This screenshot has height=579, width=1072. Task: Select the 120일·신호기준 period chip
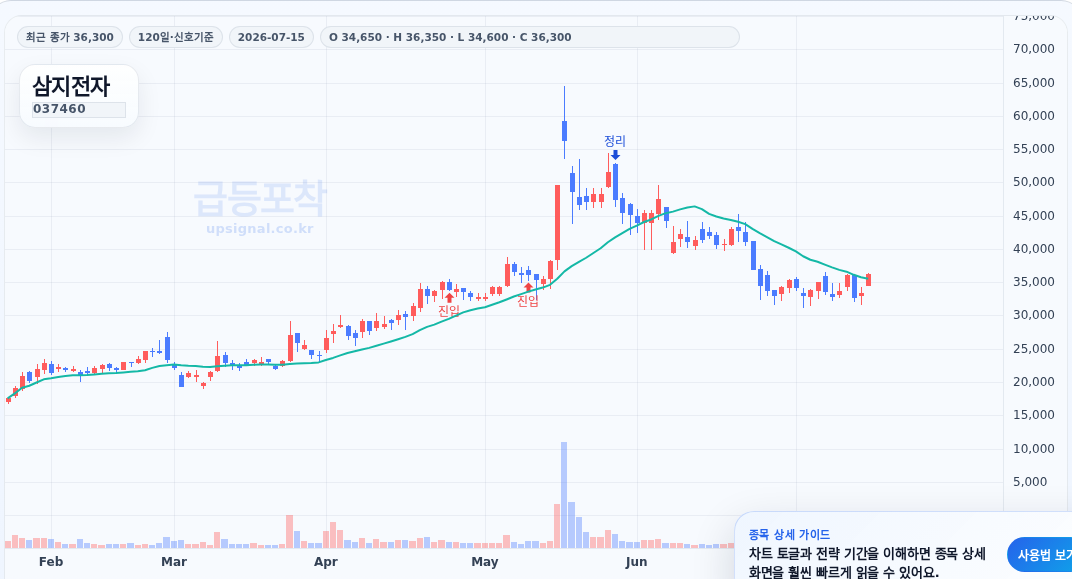coord(176,37)
